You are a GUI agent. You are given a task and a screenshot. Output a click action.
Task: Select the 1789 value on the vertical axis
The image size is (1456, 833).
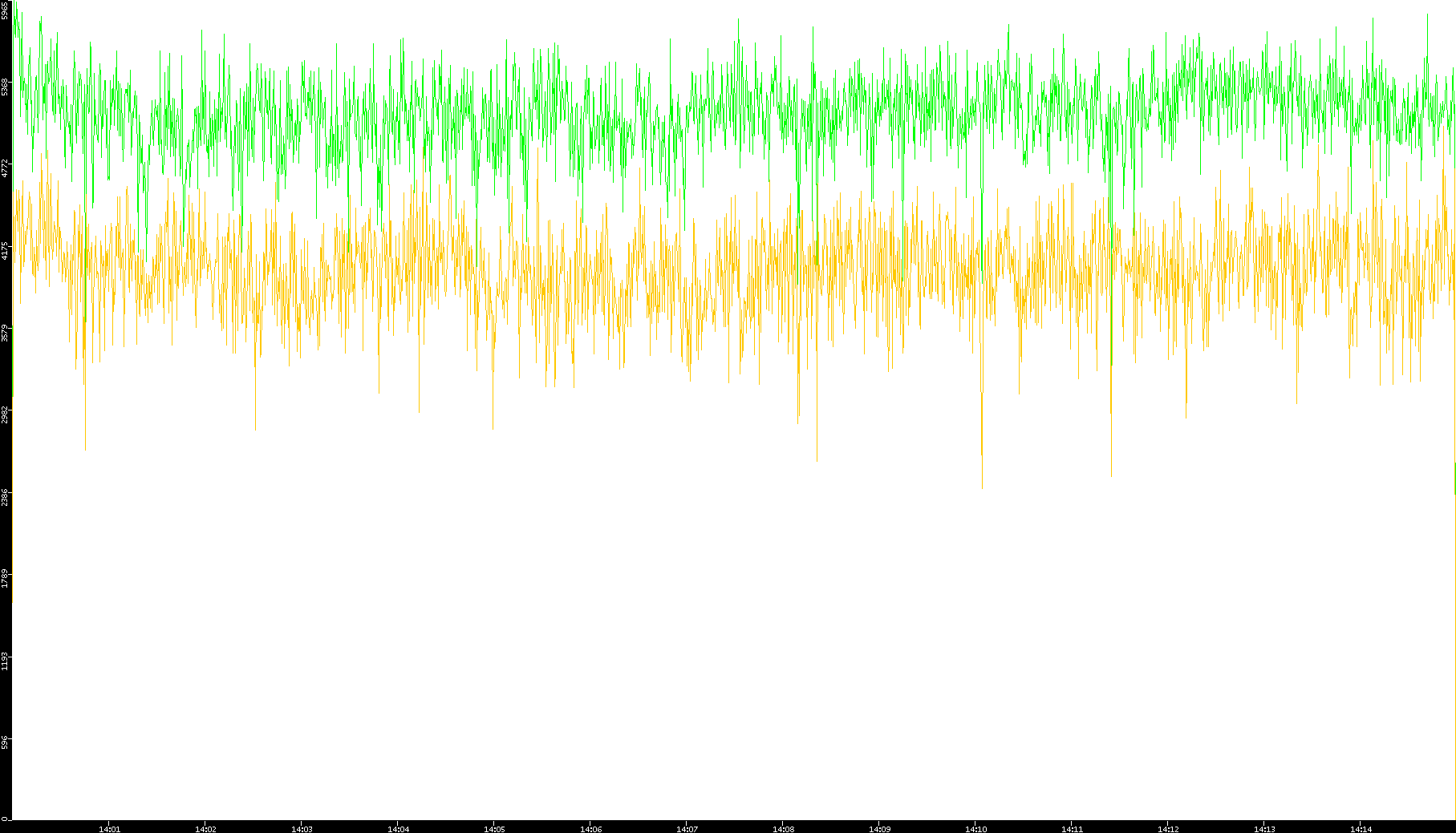point(5,579)
